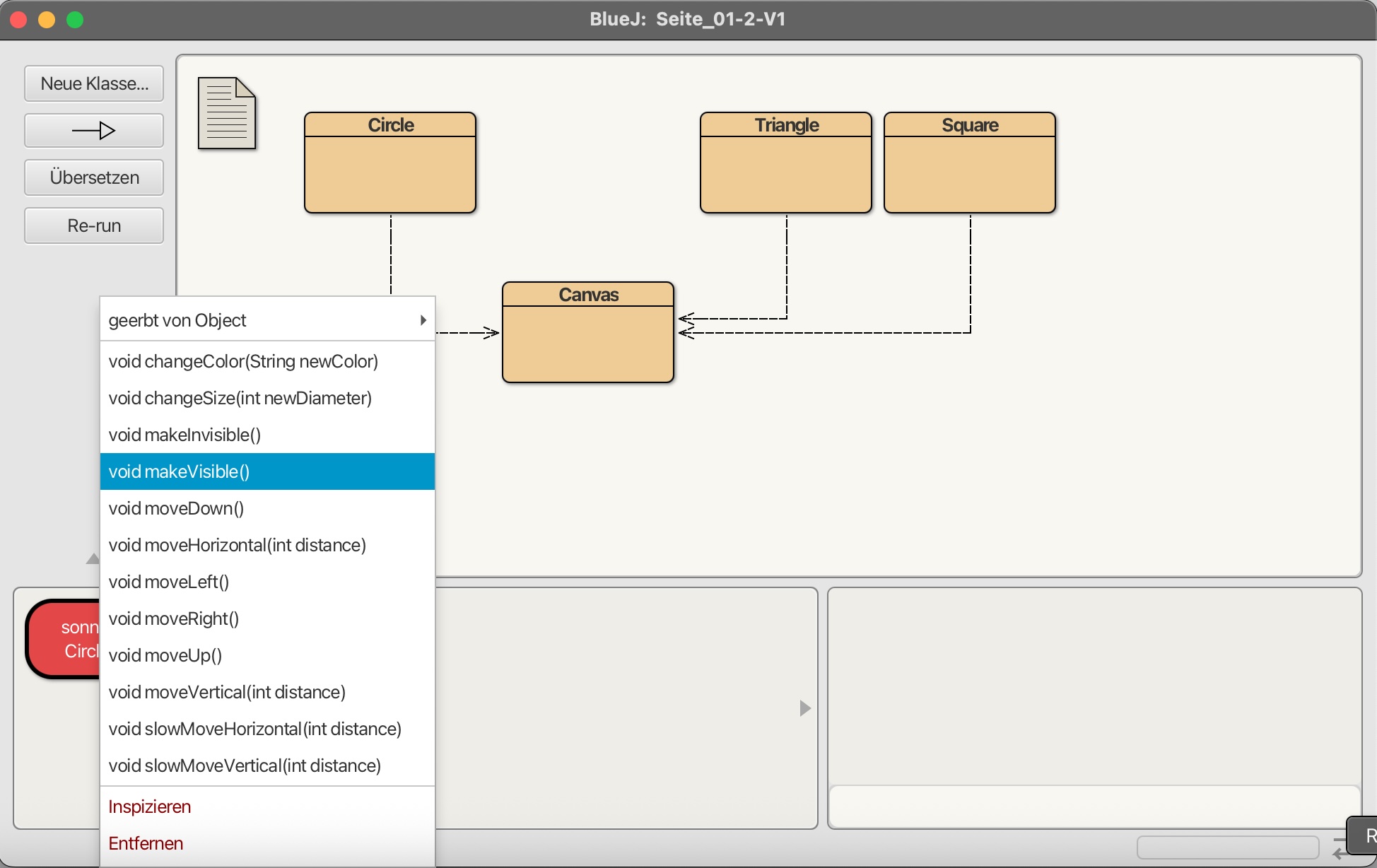Click Entfernen to remove the object
The image size is (1377, 868).
pyautogui.click(x=146, y=843)
